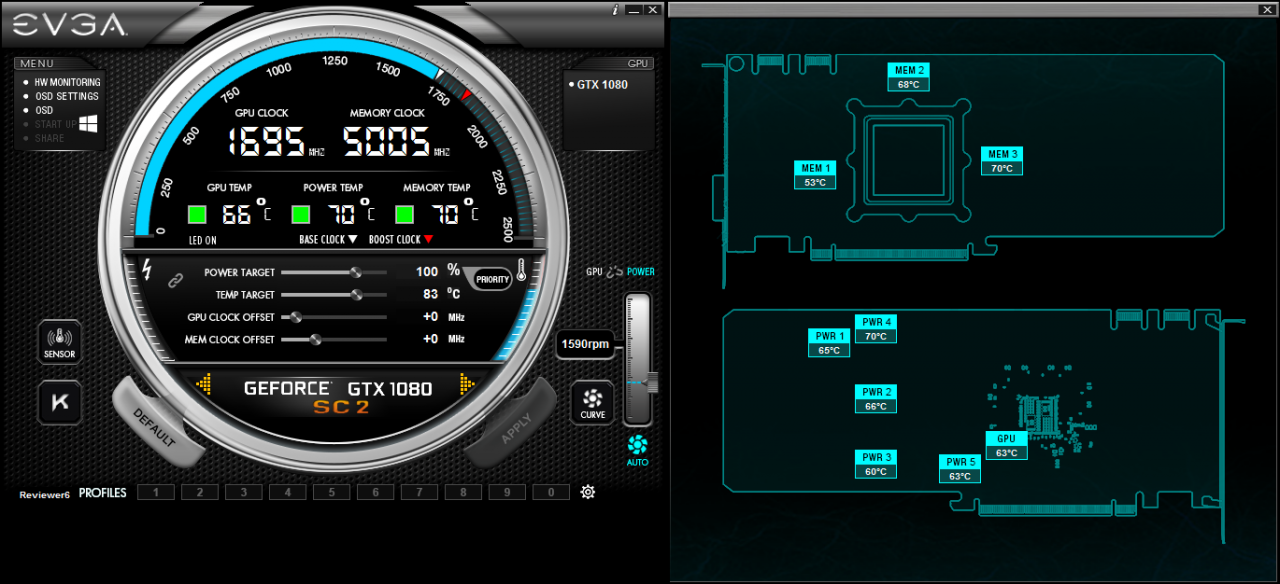Select GTX 1080 in GPU list

(602, 85)
